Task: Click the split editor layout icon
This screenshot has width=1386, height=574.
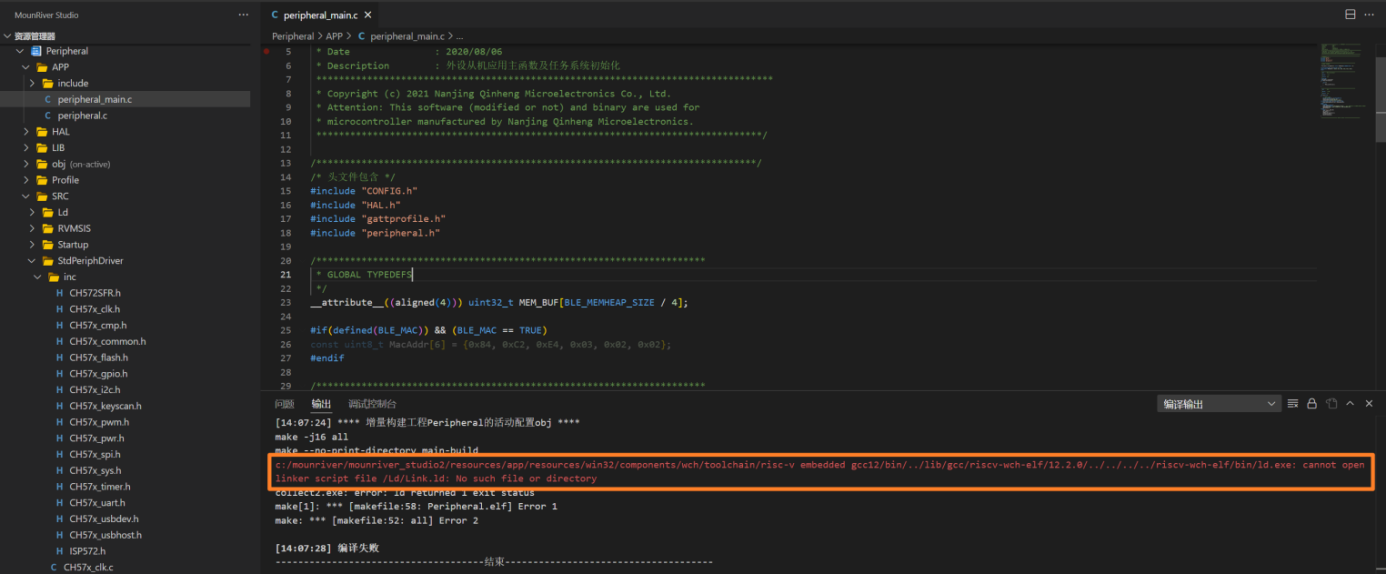Action: pyautogui.click(x=1350, y=14)
